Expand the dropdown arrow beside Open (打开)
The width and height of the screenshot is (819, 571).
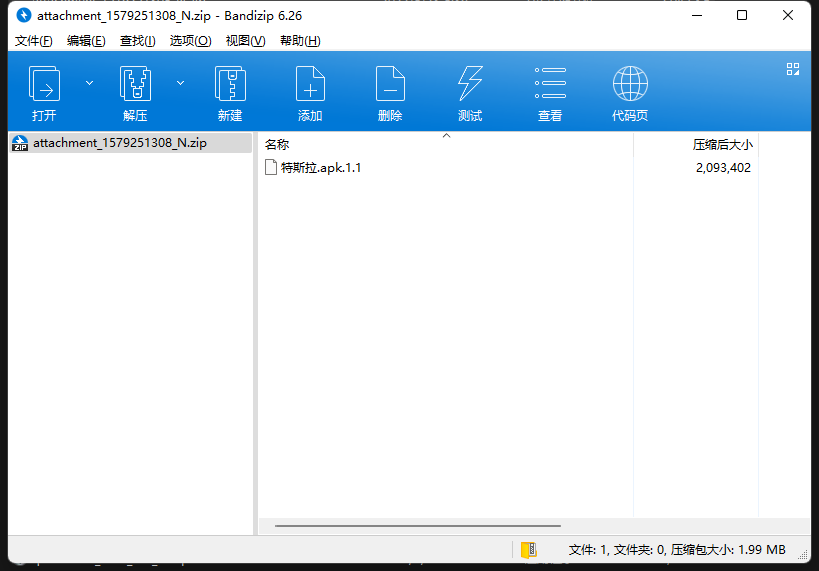click(x=89, y=83)
